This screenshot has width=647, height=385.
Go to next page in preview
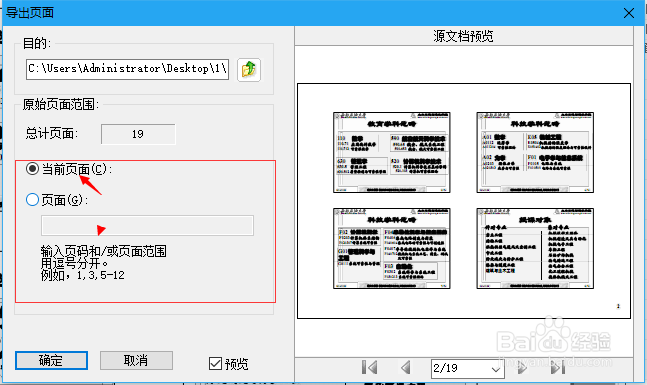click(522, 367)
